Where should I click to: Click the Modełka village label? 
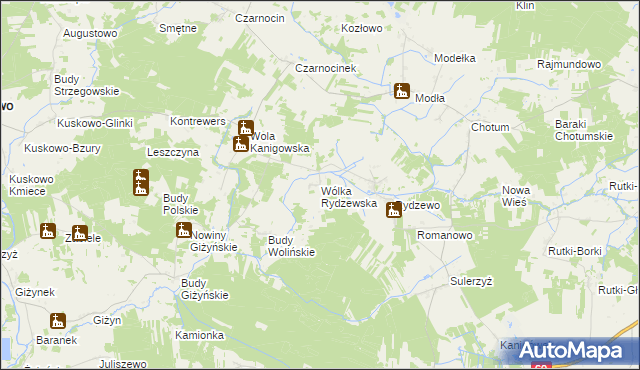tap(455, 58)
